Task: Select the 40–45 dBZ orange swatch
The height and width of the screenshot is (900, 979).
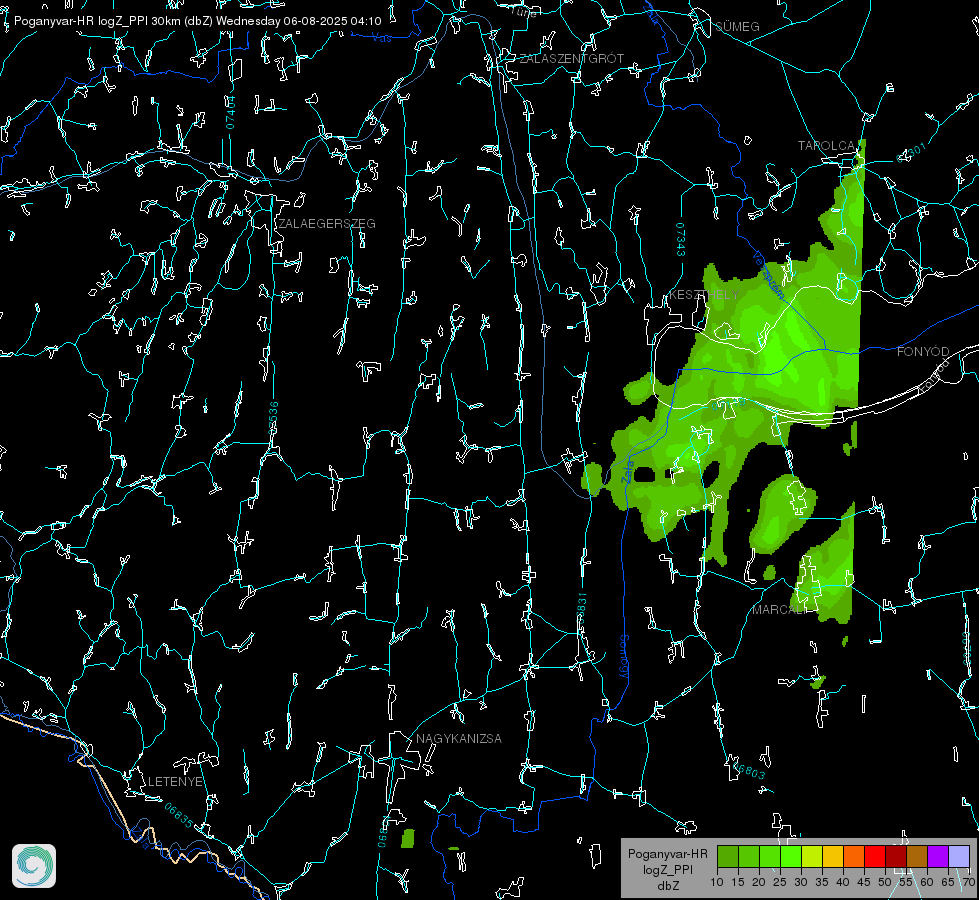Action: [x=854, y=856]
